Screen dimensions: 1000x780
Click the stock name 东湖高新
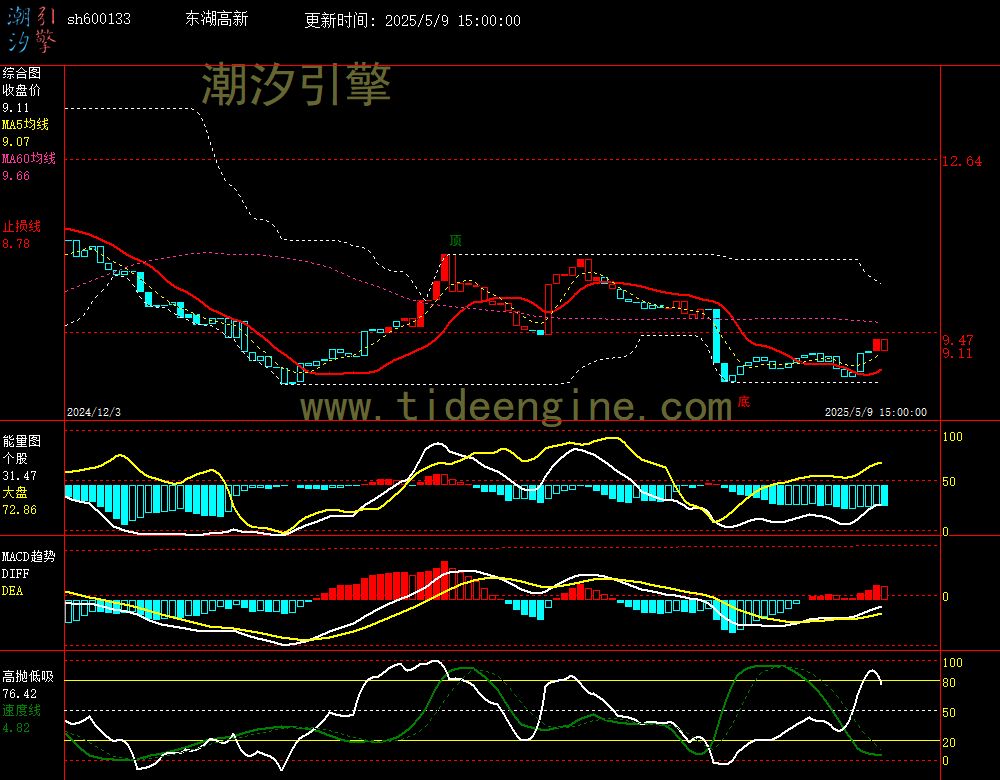pyautogui.click(x=216, y=19)
